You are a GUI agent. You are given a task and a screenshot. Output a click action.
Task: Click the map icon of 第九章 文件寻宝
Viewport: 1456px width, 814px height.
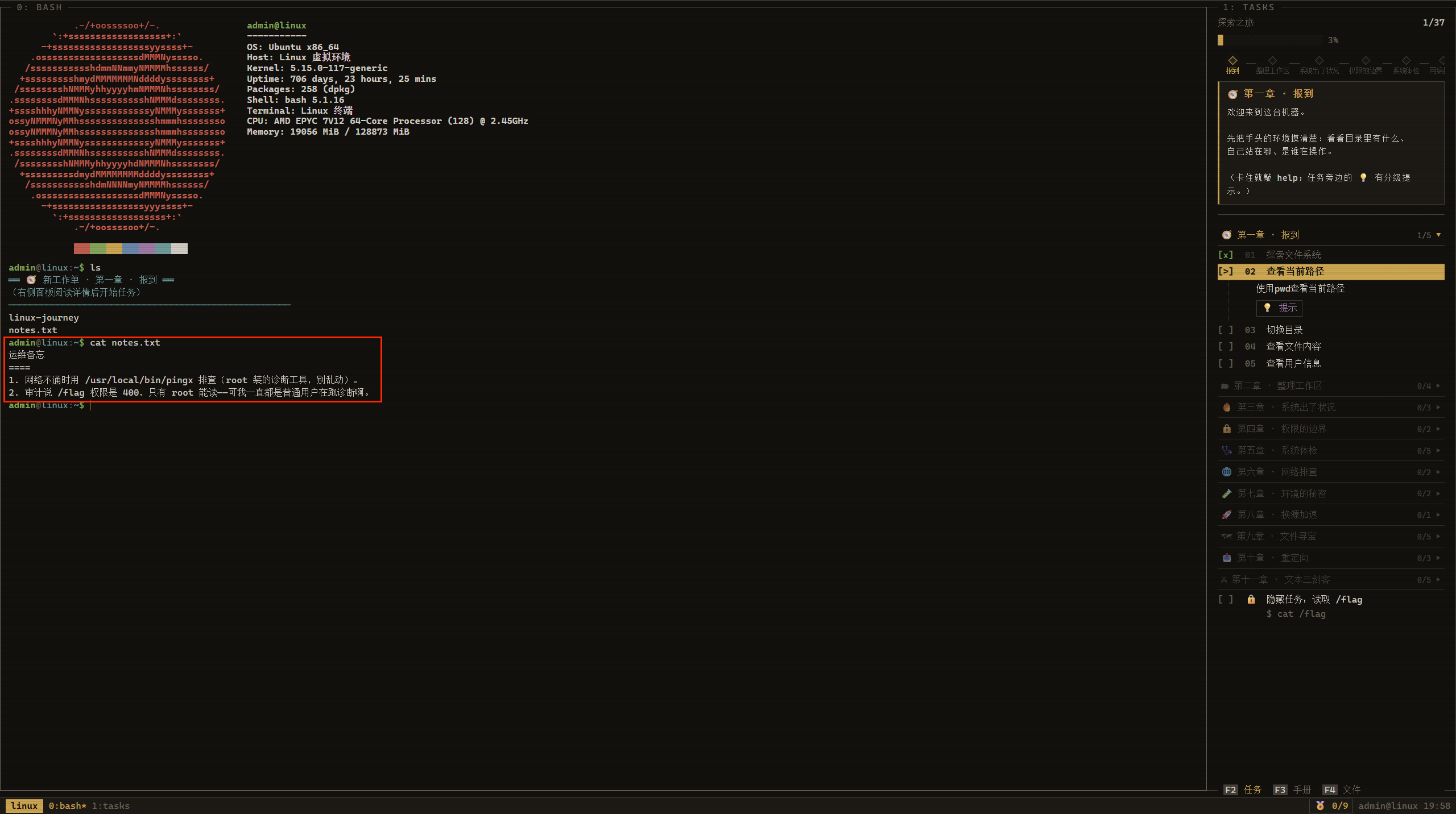1226,537
